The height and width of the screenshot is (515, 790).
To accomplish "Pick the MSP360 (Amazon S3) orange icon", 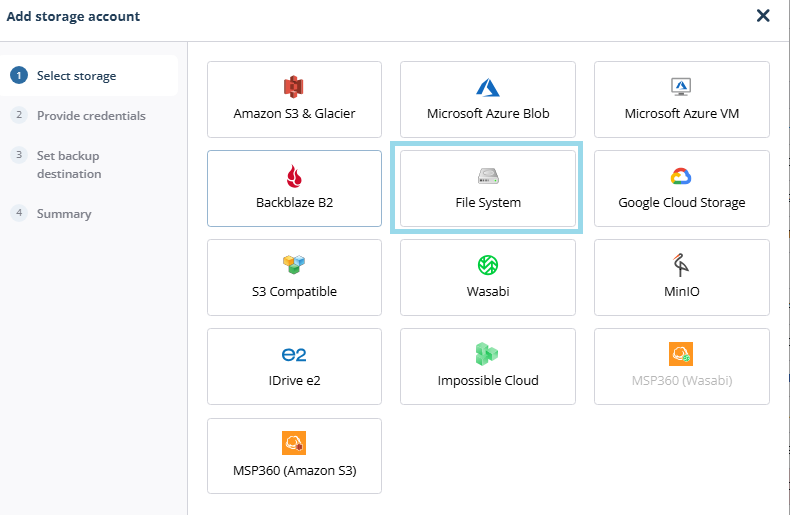I will click(294, 443).
